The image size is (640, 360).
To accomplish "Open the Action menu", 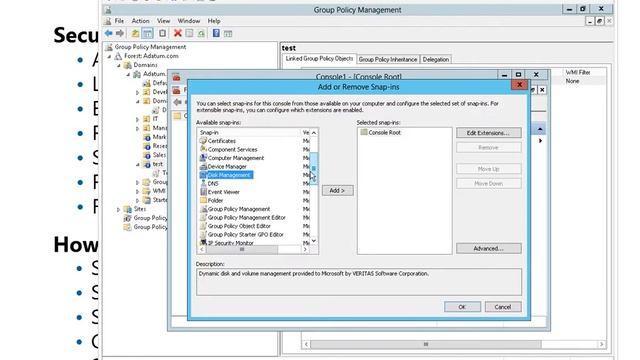I will [x=140, y=21].
